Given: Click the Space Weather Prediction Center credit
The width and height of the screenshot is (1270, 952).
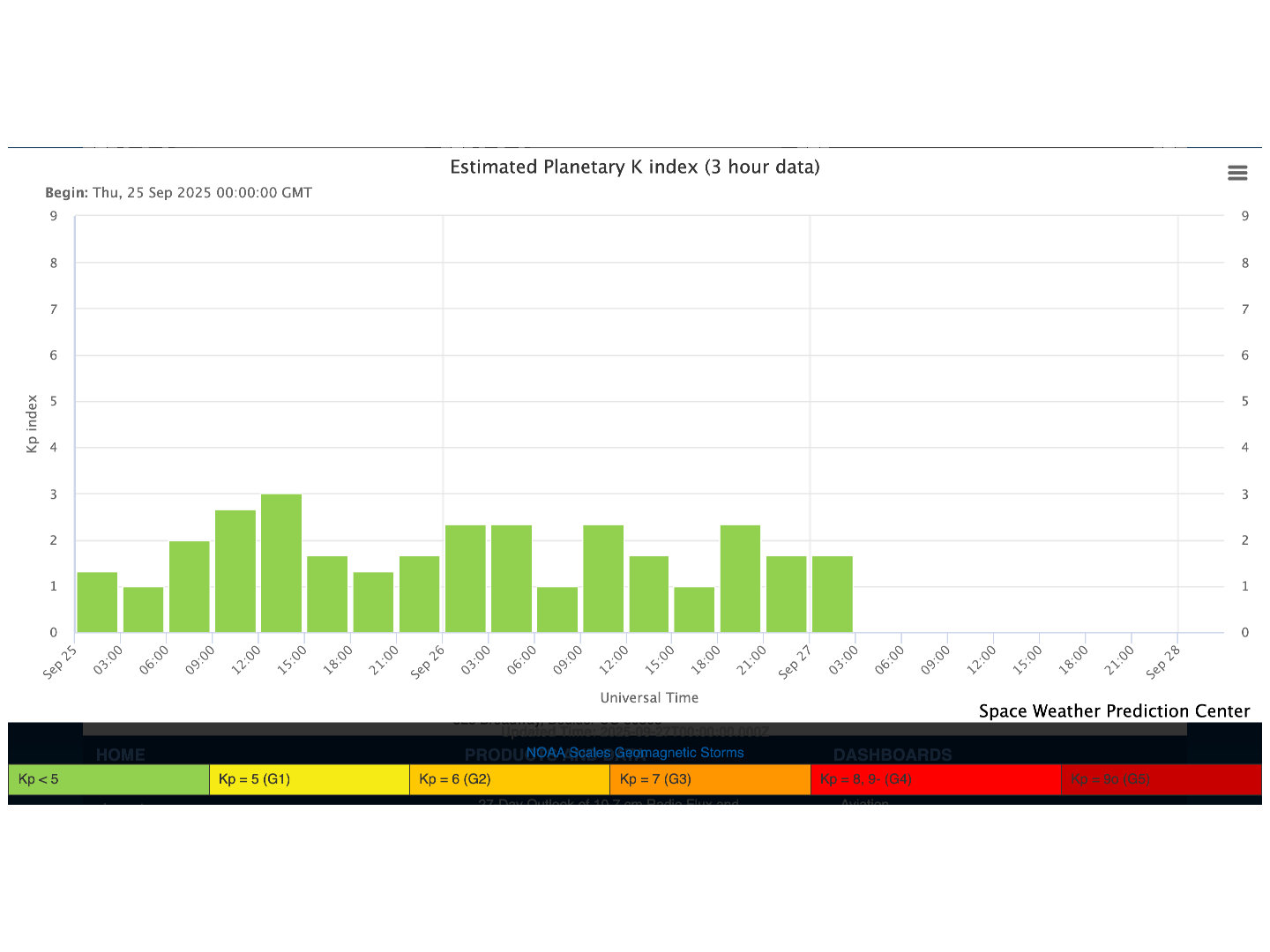Looking at the screenshot, I should [1114, 711].
